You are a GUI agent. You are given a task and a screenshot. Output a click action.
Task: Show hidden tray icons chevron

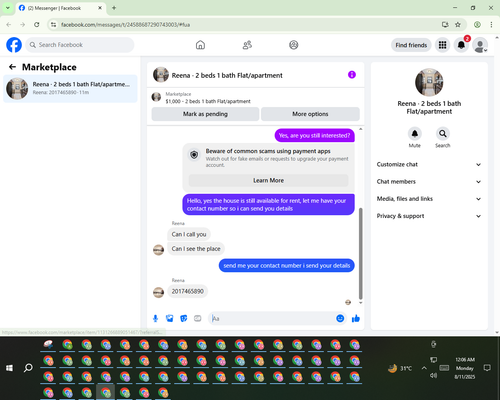point(424,368)
